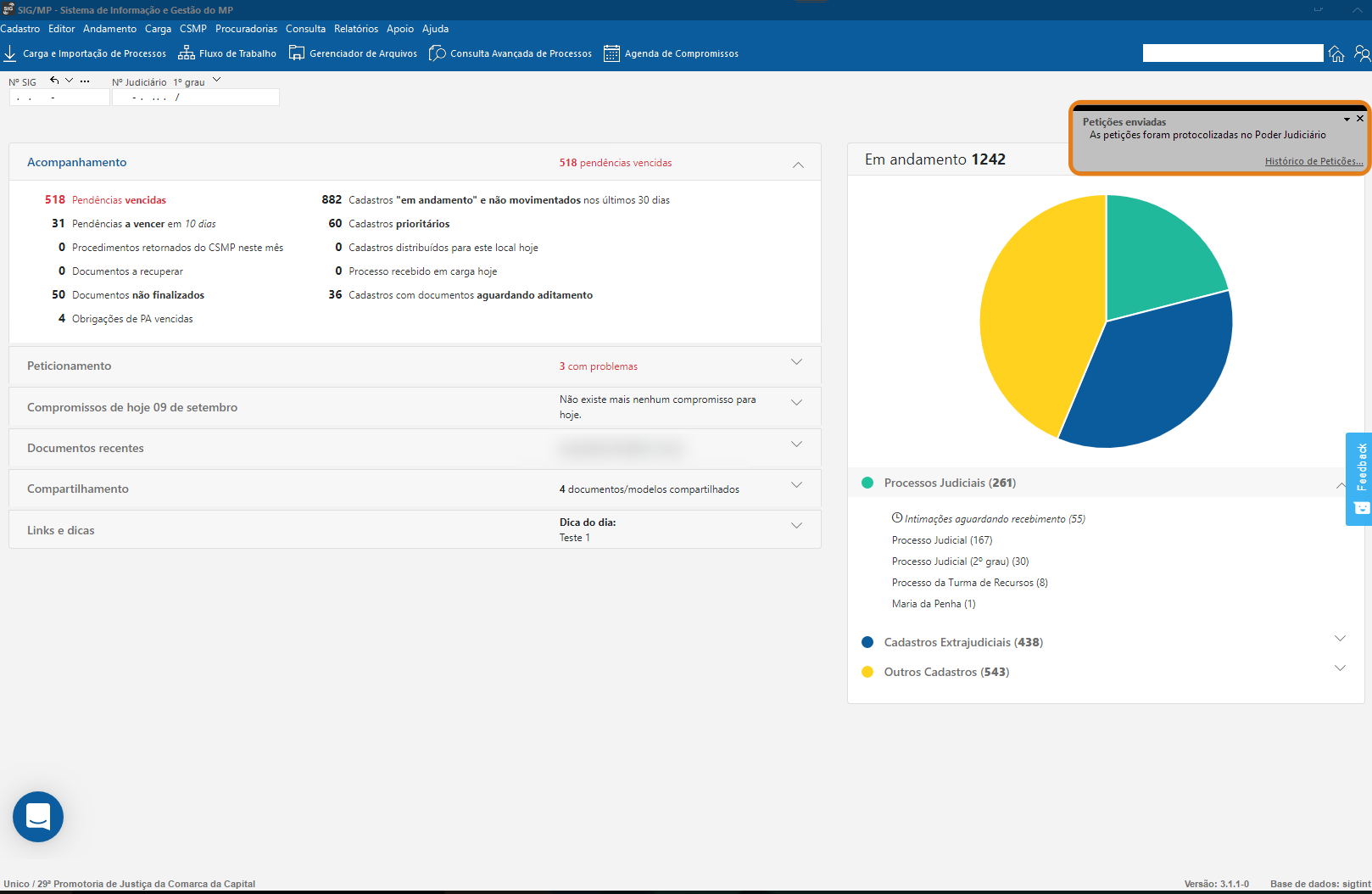Screen dimensions: 1372x894
Task: Open the Petições enviadas notification dropdown arrow
Action: [1347, 120]
